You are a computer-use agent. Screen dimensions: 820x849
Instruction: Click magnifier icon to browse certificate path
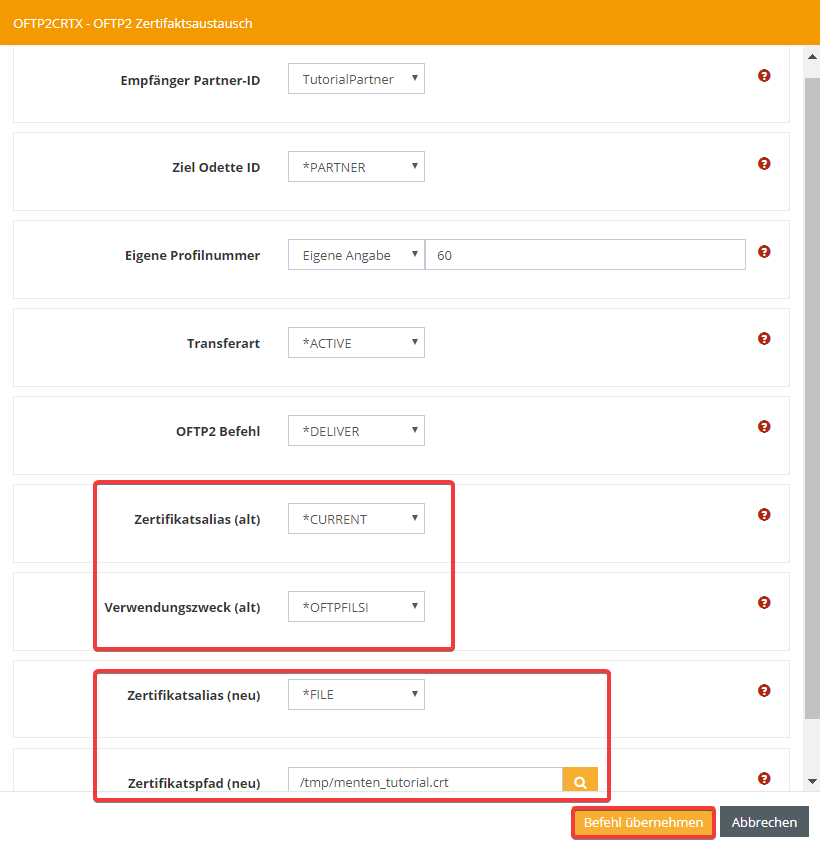[580, 782]
